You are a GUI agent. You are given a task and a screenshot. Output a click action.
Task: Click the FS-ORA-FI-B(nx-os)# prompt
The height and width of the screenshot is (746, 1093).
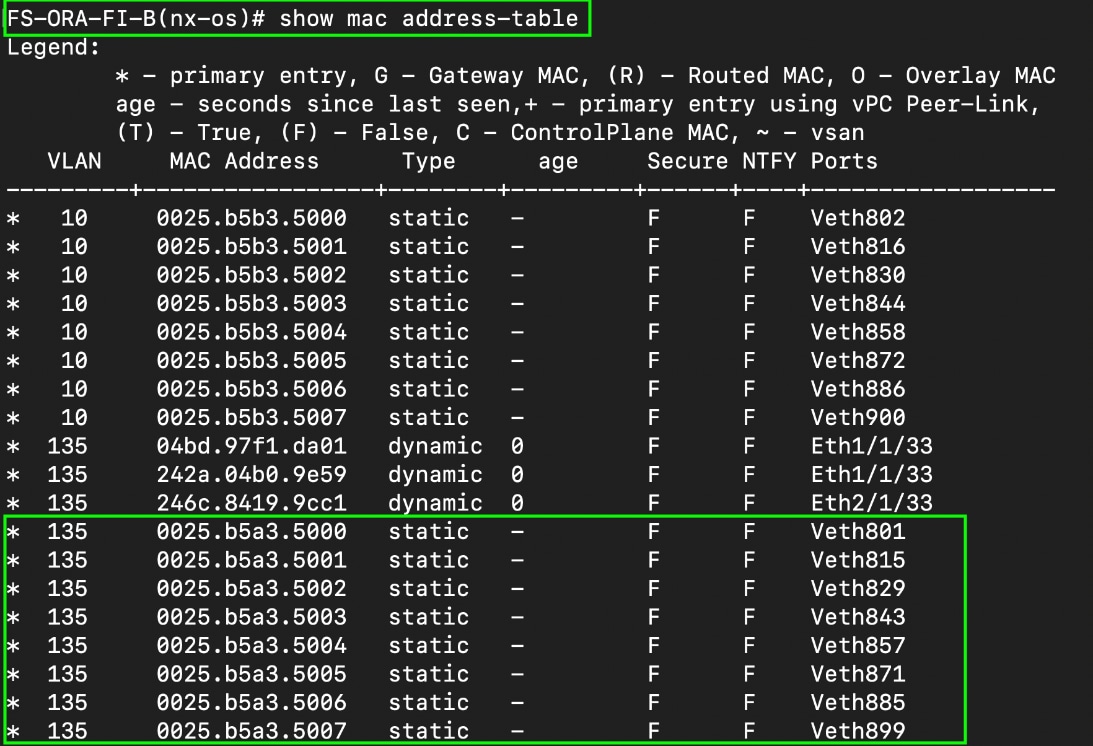pos(135,18)
